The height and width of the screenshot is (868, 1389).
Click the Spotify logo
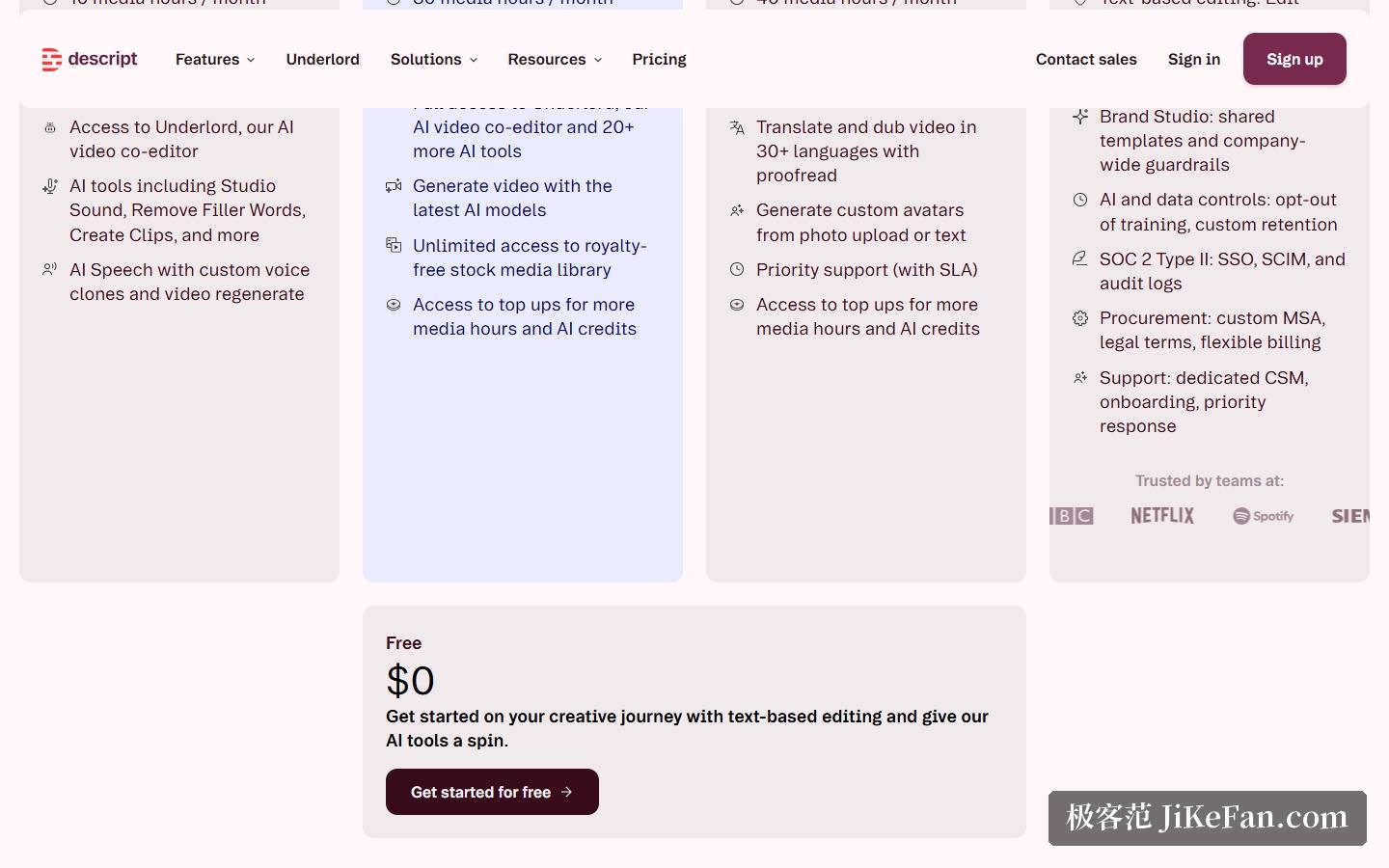pos(1264,516)
